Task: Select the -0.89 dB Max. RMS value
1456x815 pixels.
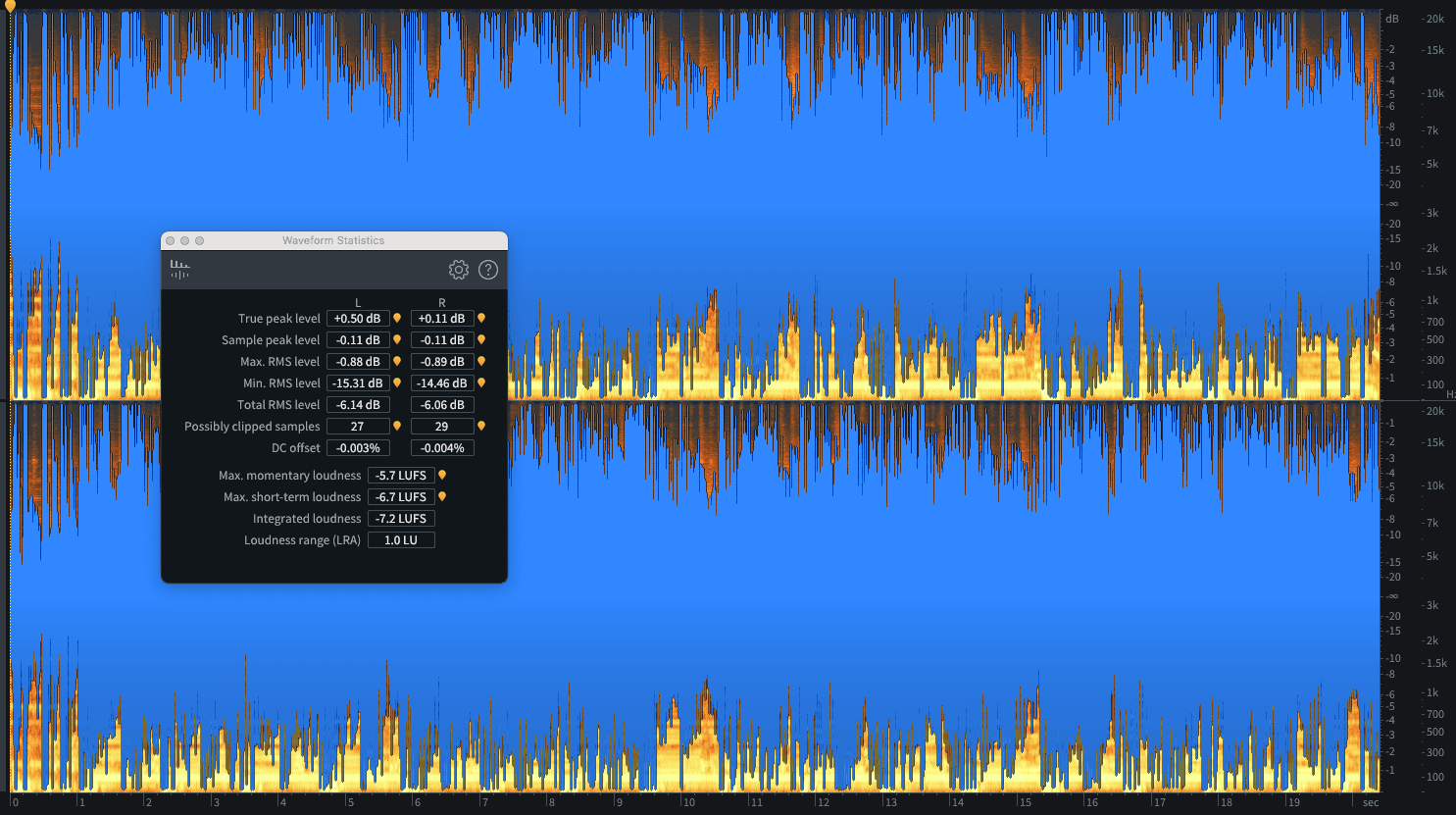Action: pyautogui.click(x=442, y=362)
